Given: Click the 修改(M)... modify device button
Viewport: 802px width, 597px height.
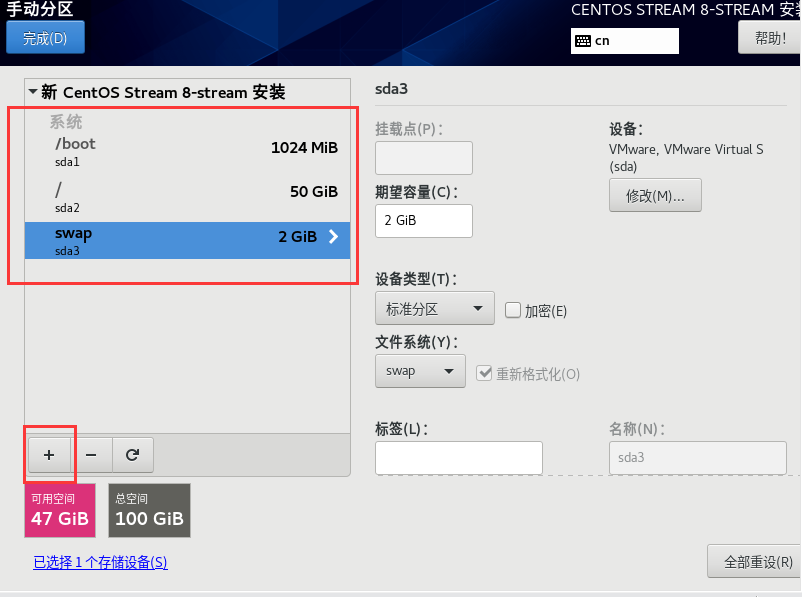Looking at the screenshot, I should [655, 195].
